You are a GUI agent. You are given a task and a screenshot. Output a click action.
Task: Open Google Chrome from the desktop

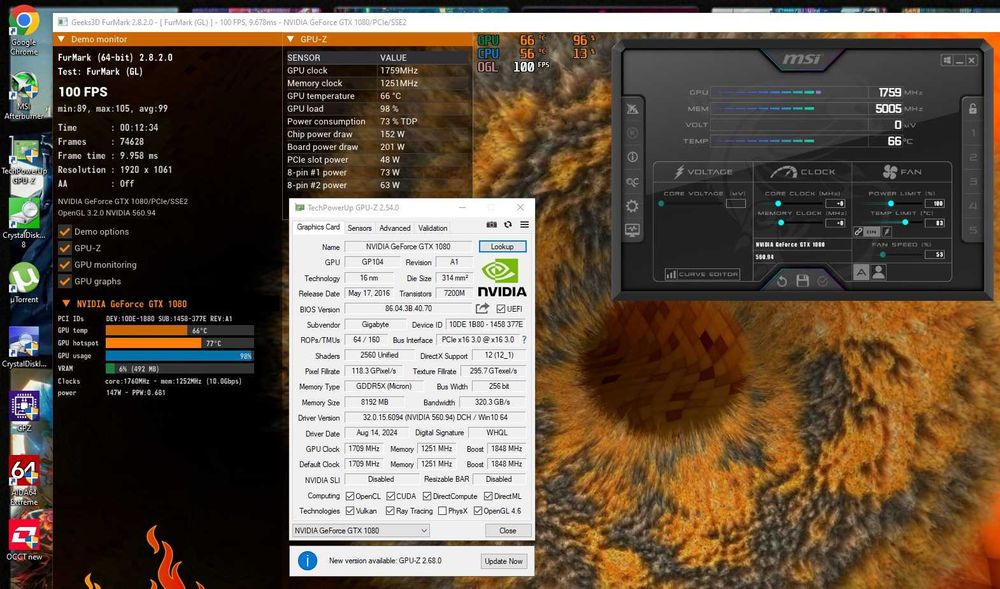tap(24, 29)
